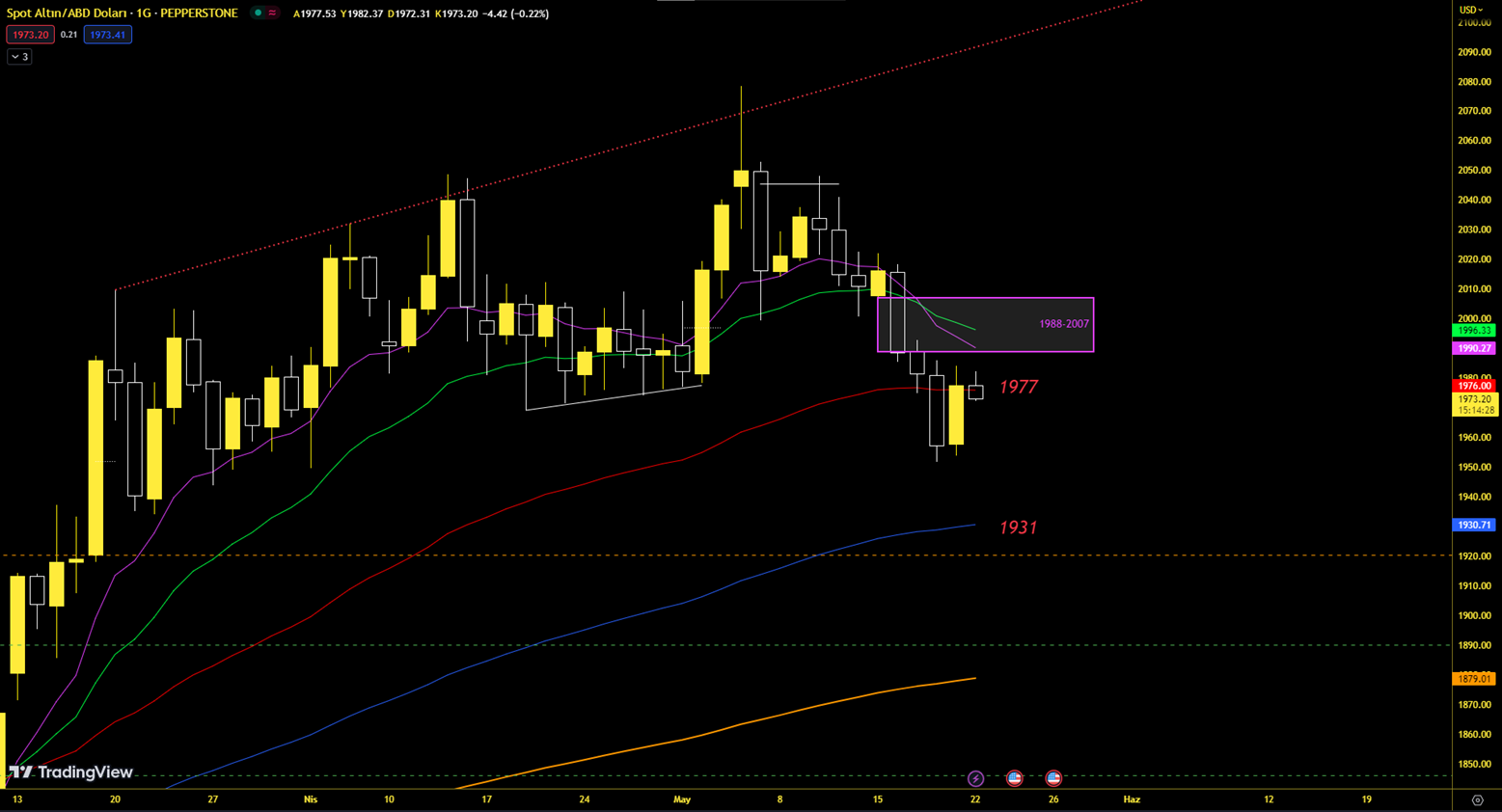Click the red 1973.20 sell price button
Viewport: 1502px width, 812px height.
coord(30,35)
